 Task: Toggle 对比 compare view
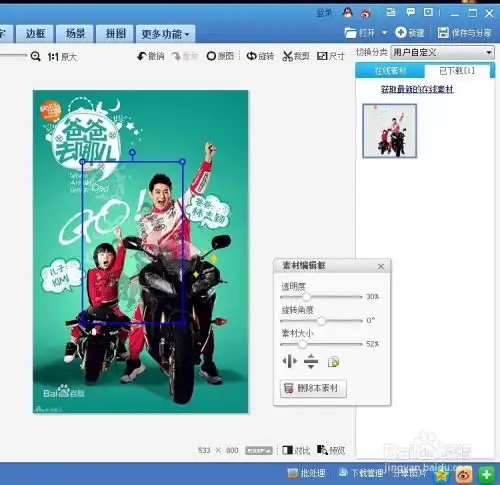coord(296,450)
